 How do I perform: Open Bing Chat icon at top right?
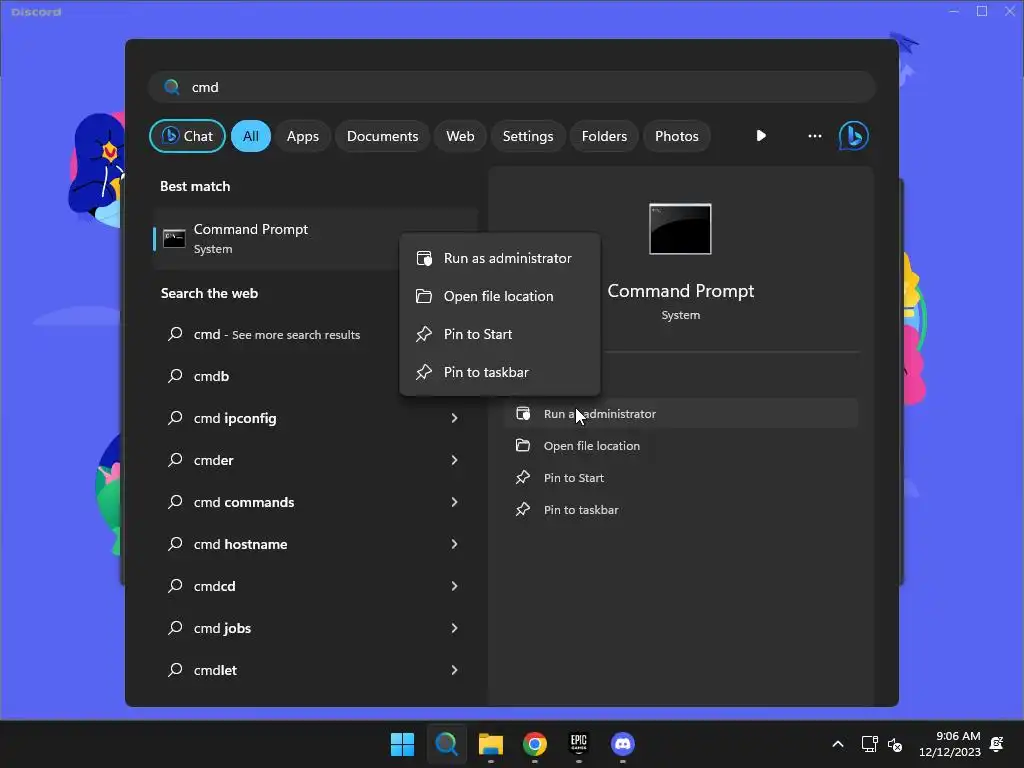[x=853, y=136]
